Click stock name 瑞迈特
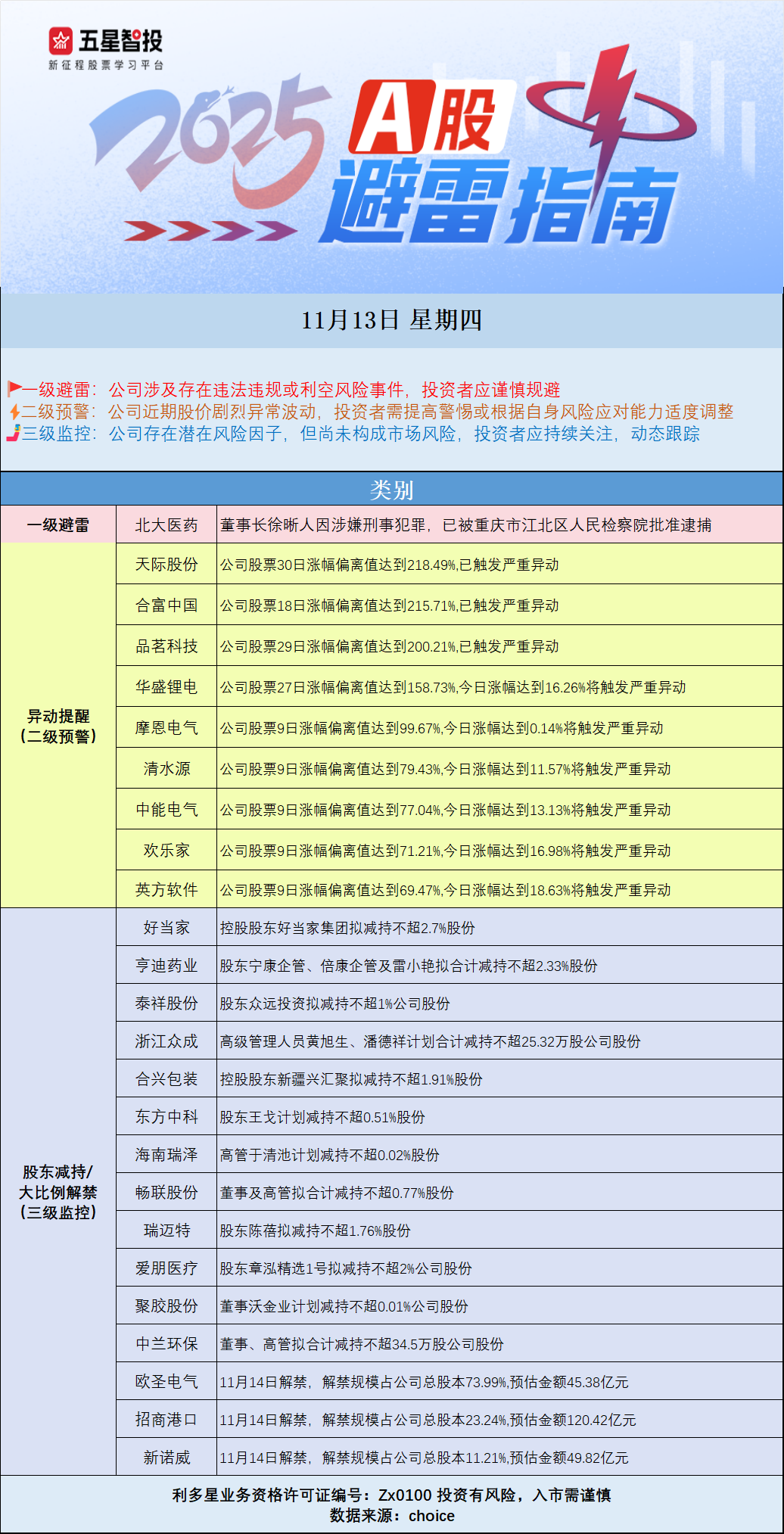Viewport: 784px width, 1534px height. 166,1230
